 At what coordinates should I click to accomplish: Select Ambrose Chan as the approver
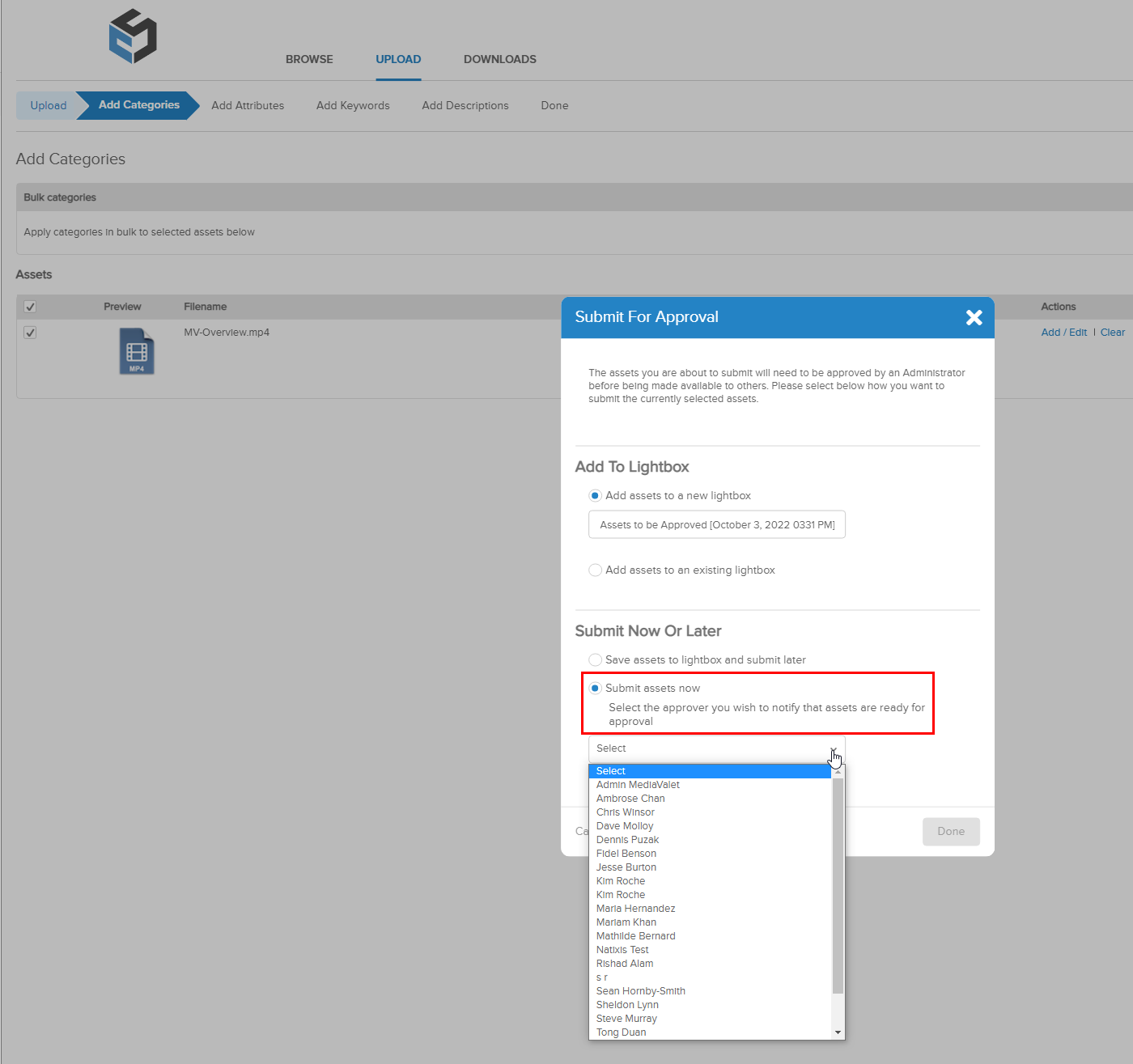point(630,798)
